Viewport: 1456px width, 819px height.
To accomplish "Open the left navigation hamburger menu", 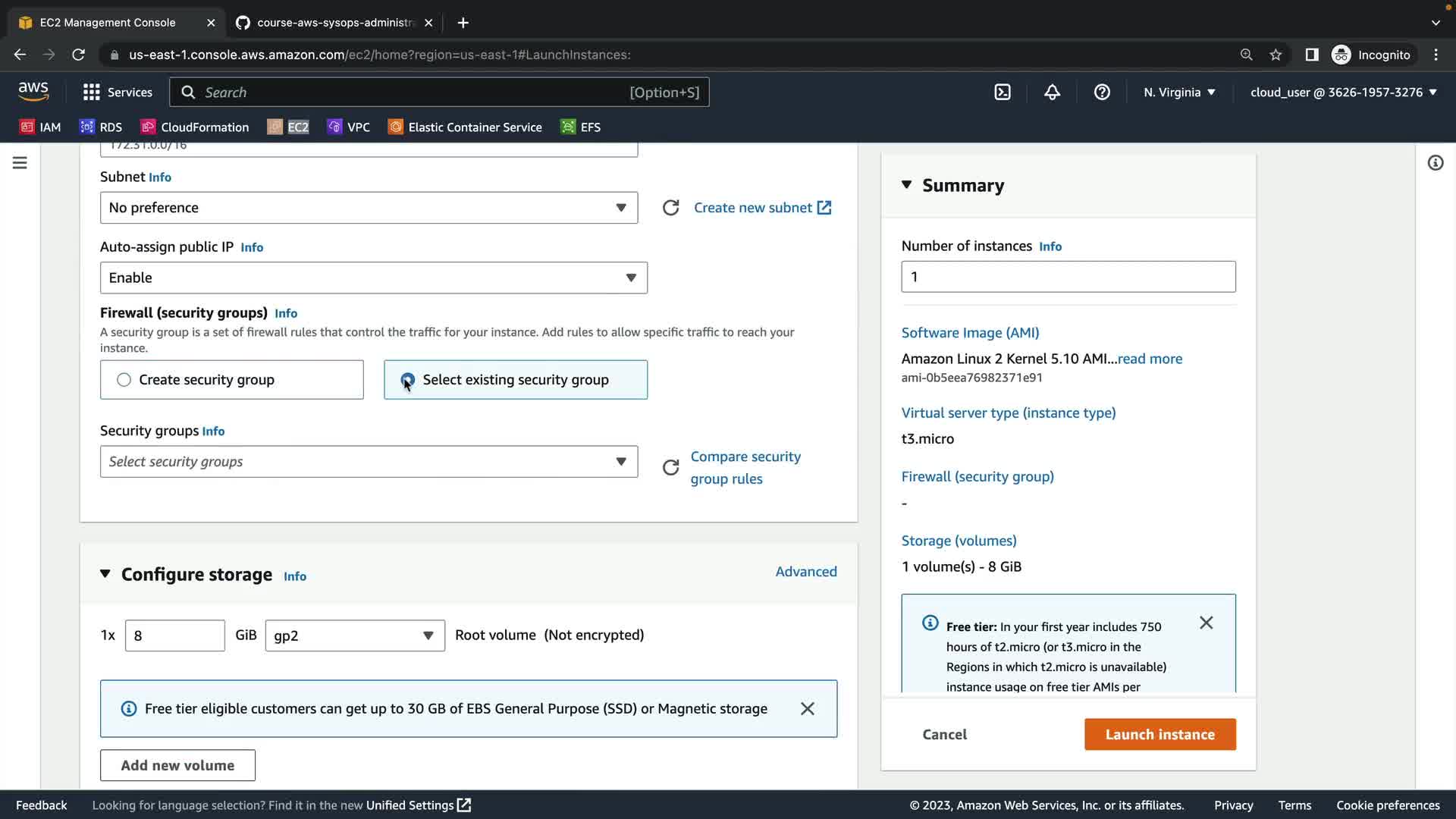I will click(x=20, y=163).
